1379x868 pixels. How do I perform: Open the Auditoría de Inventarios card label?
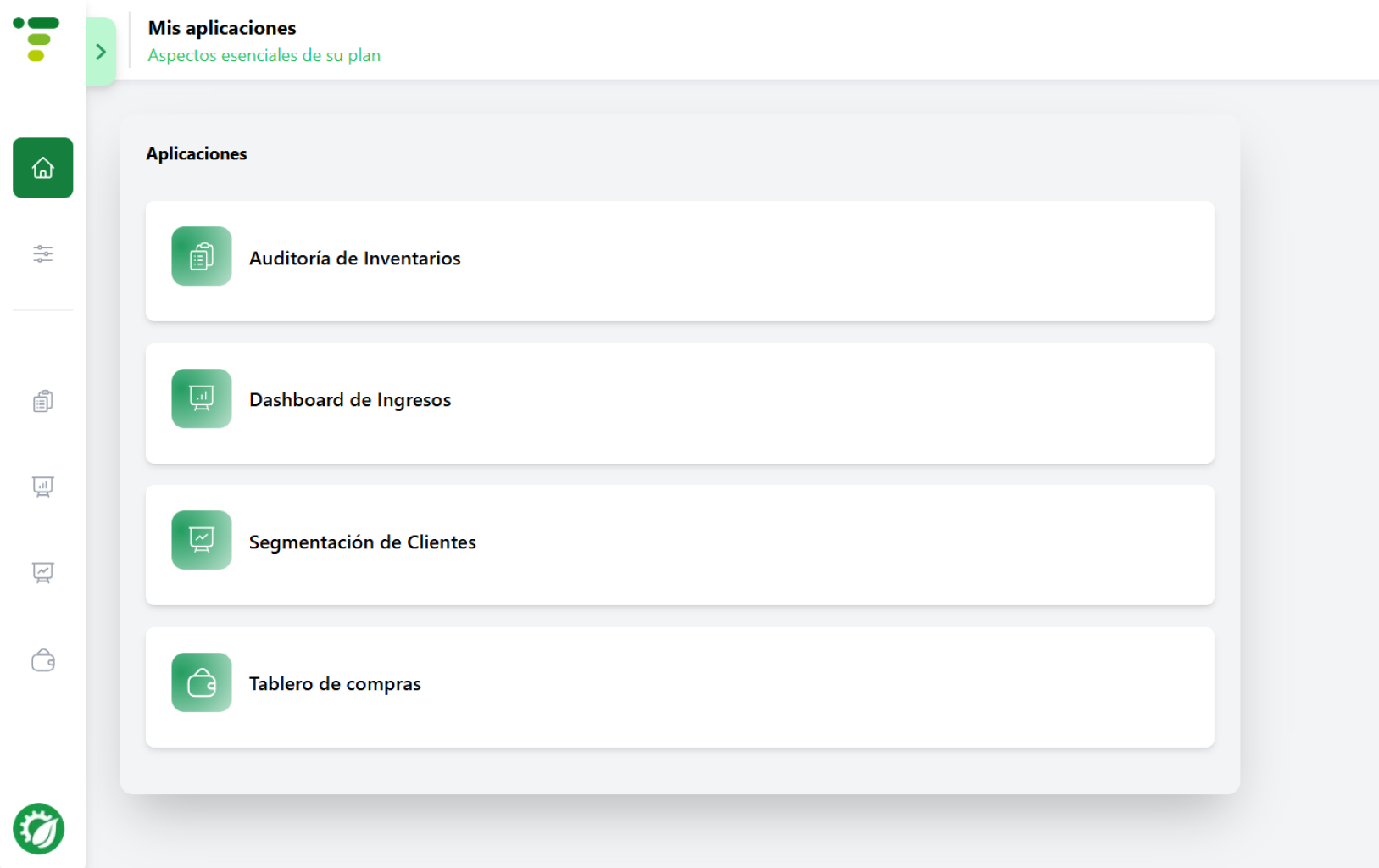click(354, 259)
